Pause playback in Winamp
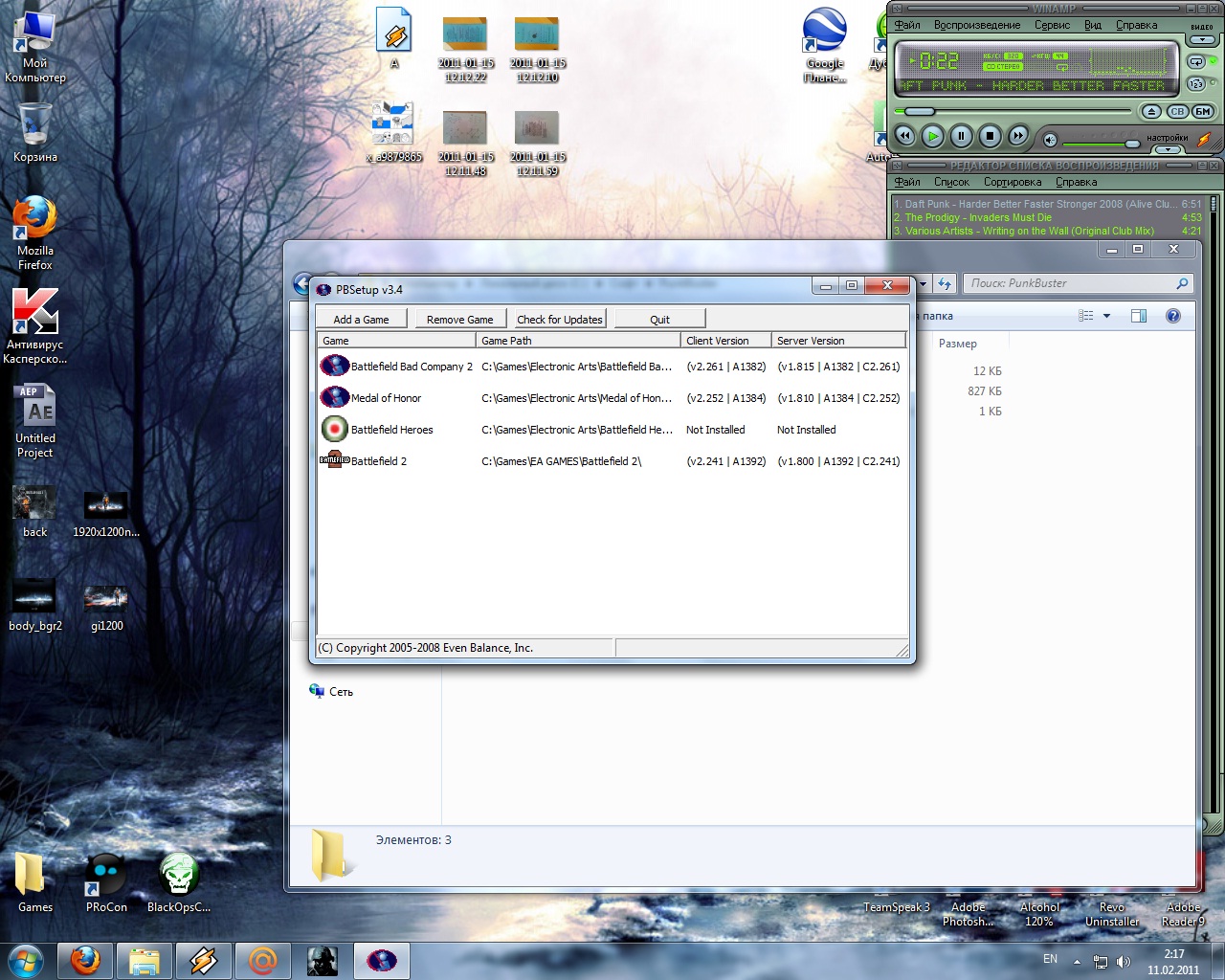The height and width of the screenshot is (980, 1225). [x=962, y=136]
